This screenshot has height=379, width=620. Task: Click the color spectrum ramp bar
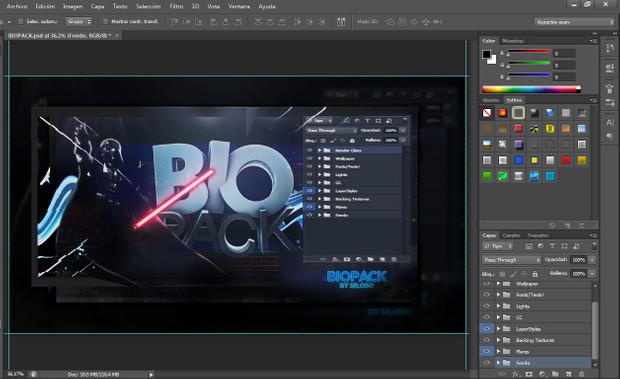tap(531, 89)
